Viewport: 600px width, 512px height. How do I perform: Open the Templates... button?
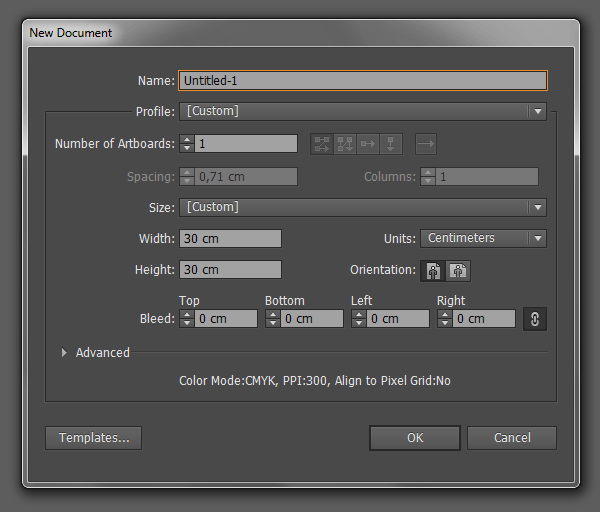[93, 438]
